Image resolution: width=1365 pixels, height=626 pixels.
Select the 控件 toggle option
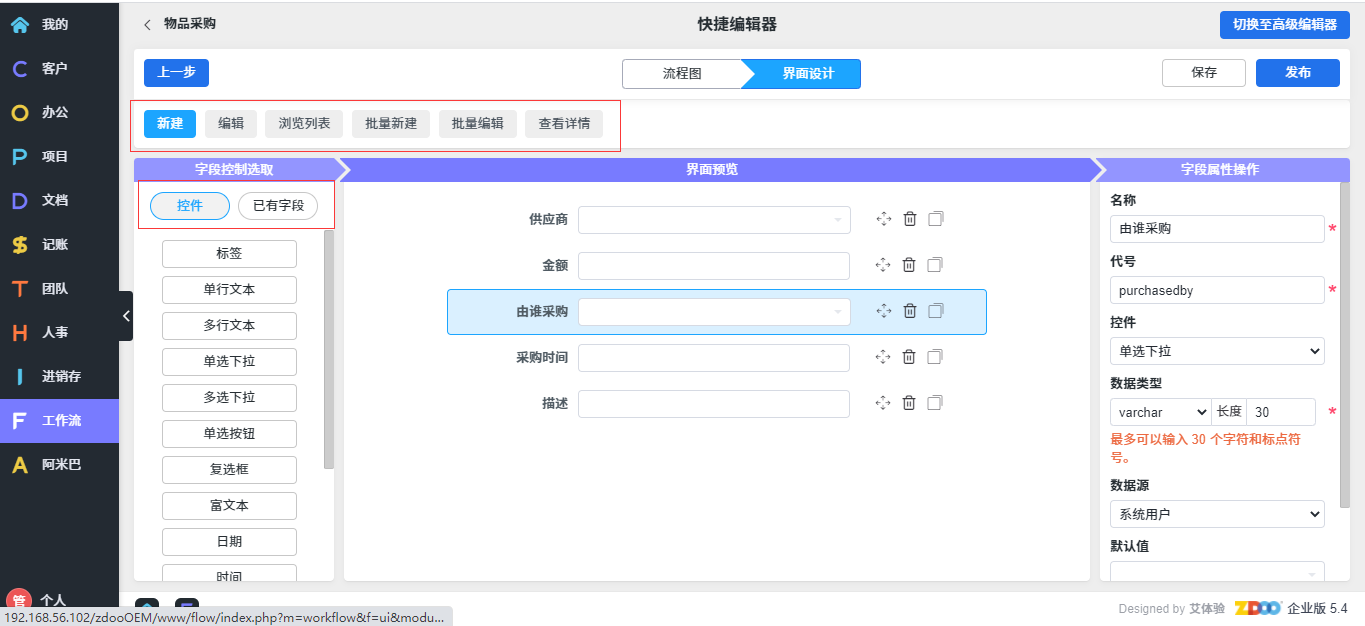(x=190, y=206)
